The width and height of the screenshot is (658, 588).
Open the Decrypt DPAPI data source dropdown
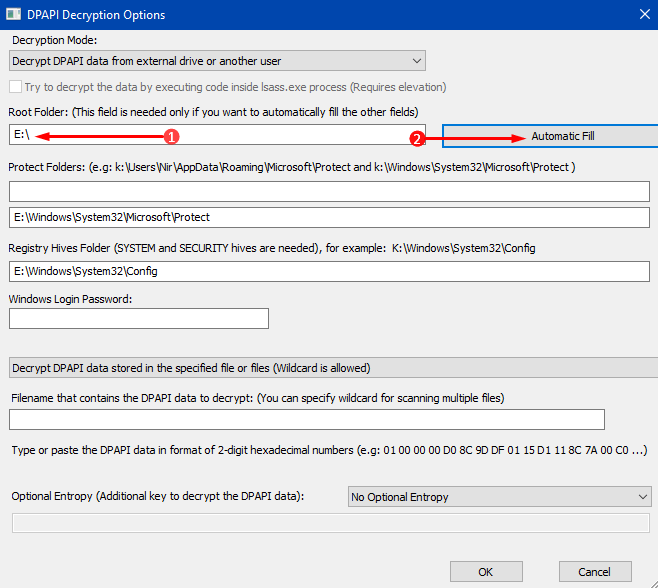click(x=334, y=368)
